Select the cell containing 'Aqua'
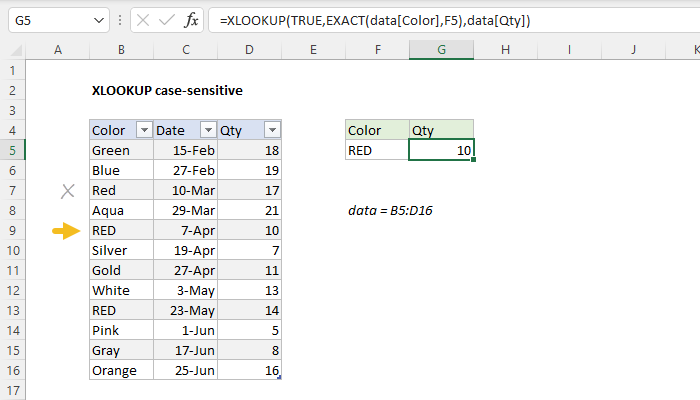 pyautogui.click(x=121, y=210)
